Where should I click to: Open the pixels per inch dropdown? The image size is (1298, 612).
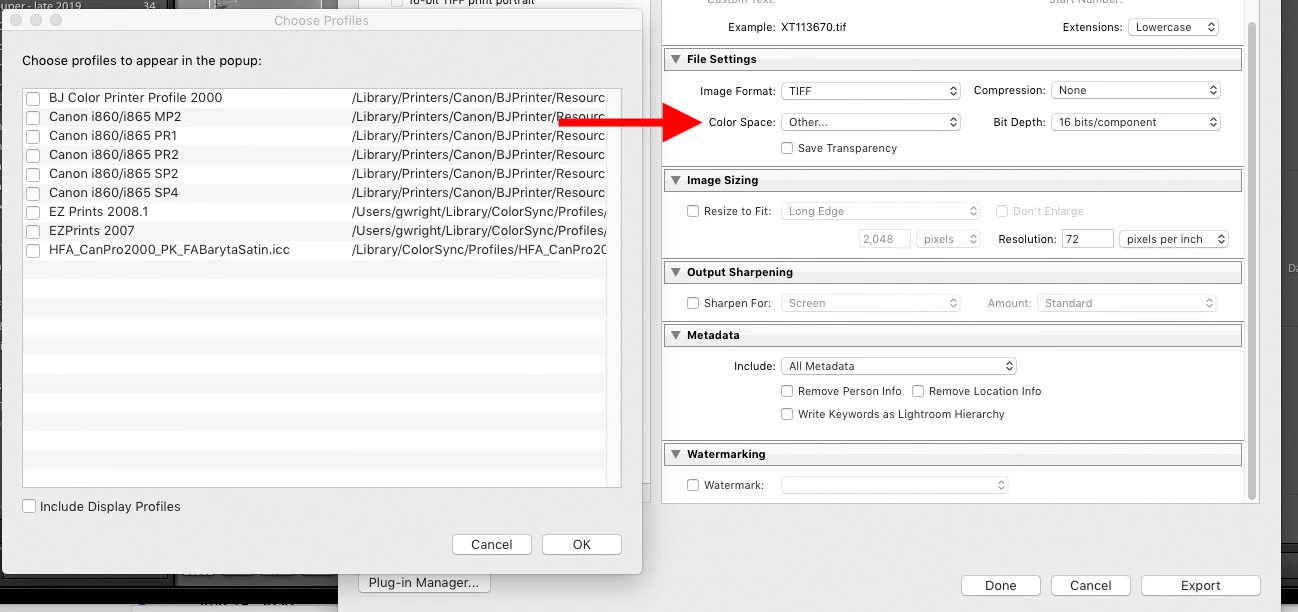1174,239
